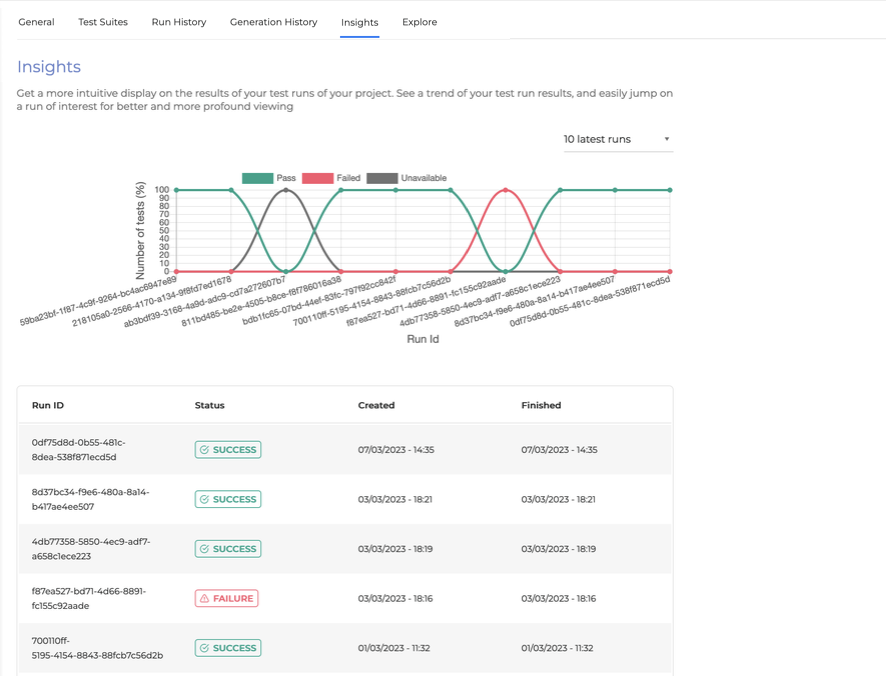Click the FAILURE status badge warning icon
This screenshot has height=676, width=886.
[205, 599]
